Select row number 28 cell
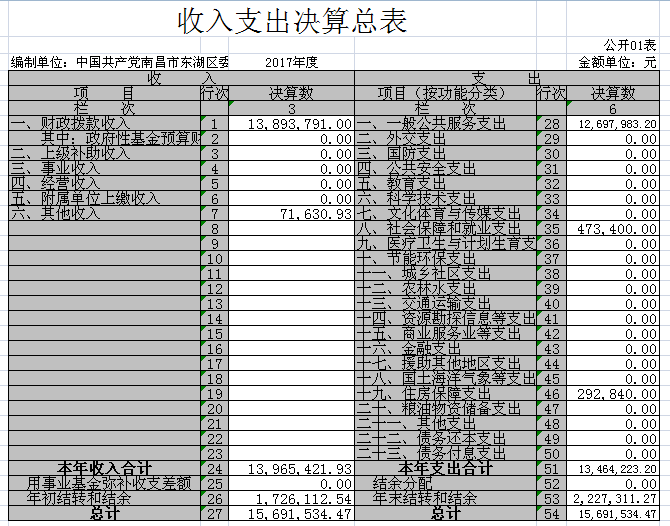Viewport: 670px width, 526px height. (x=552, y=124)
